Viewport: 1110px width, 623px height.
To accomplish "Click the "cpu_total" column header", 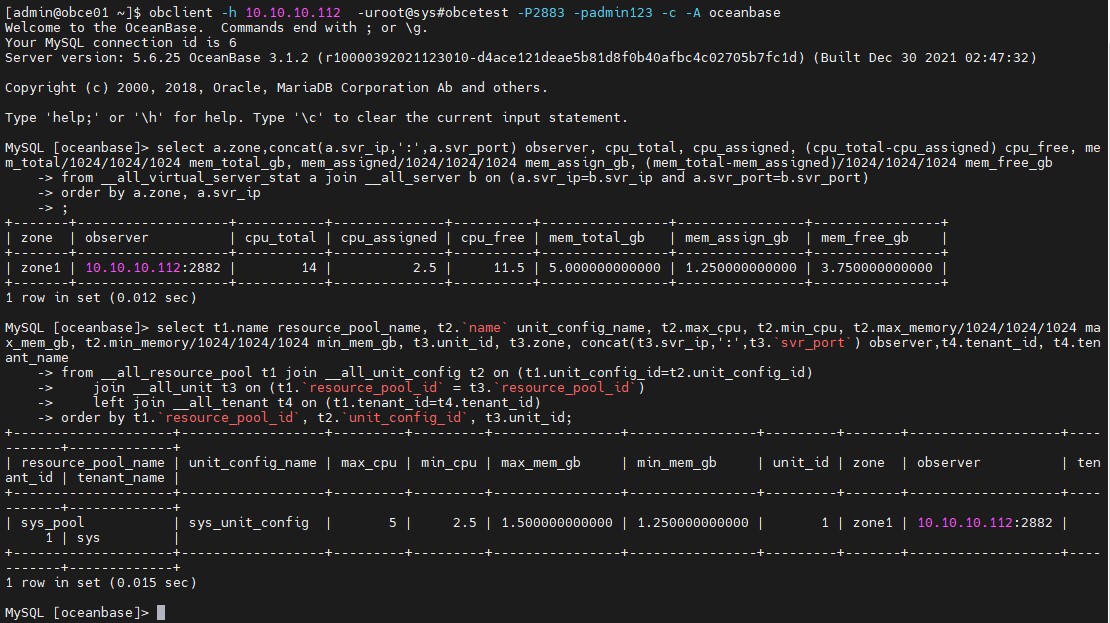I will point(280,238).
